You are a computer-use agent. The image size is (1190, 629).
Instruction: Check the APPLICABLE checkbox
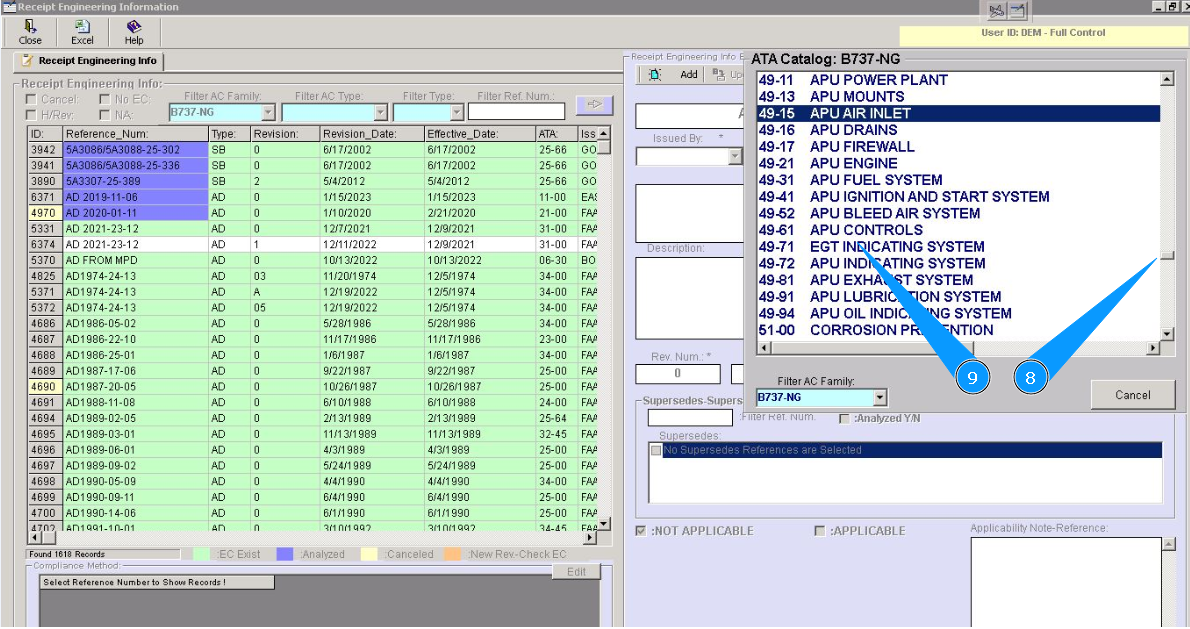pyautogui.click(x=820, y=531)
